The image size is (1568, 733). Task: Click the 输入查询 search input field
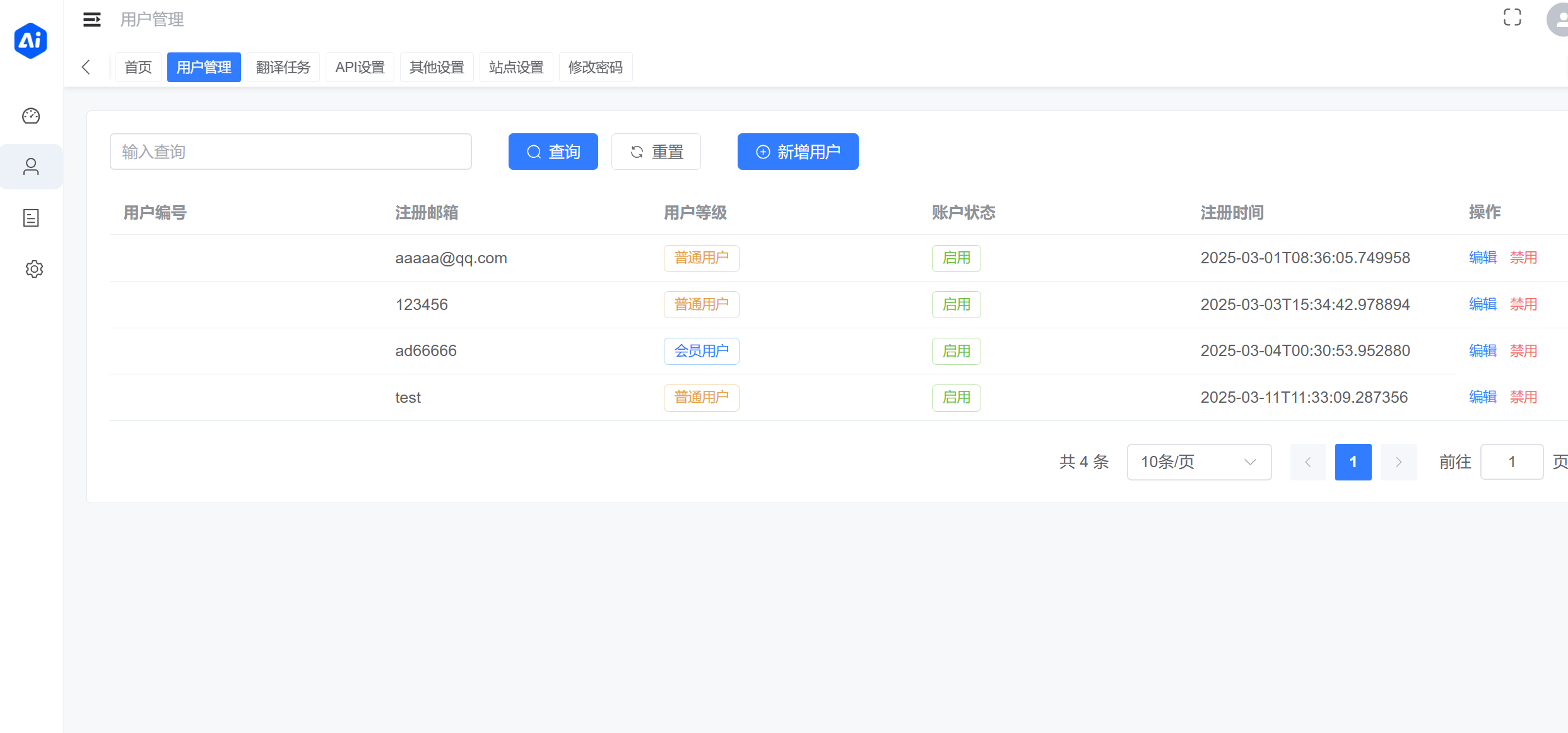[290, 152]
